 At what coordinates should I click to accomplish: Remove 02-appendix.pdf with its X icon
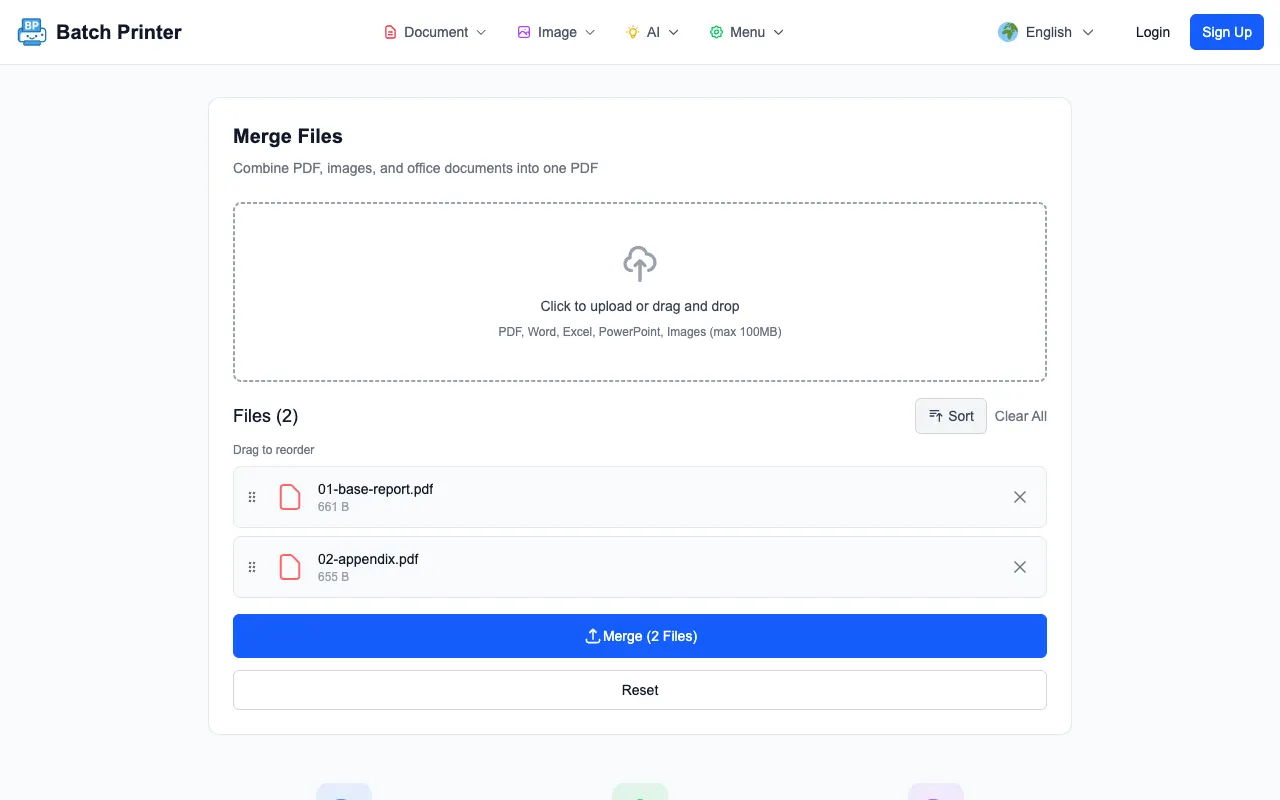pos(1020,567)
